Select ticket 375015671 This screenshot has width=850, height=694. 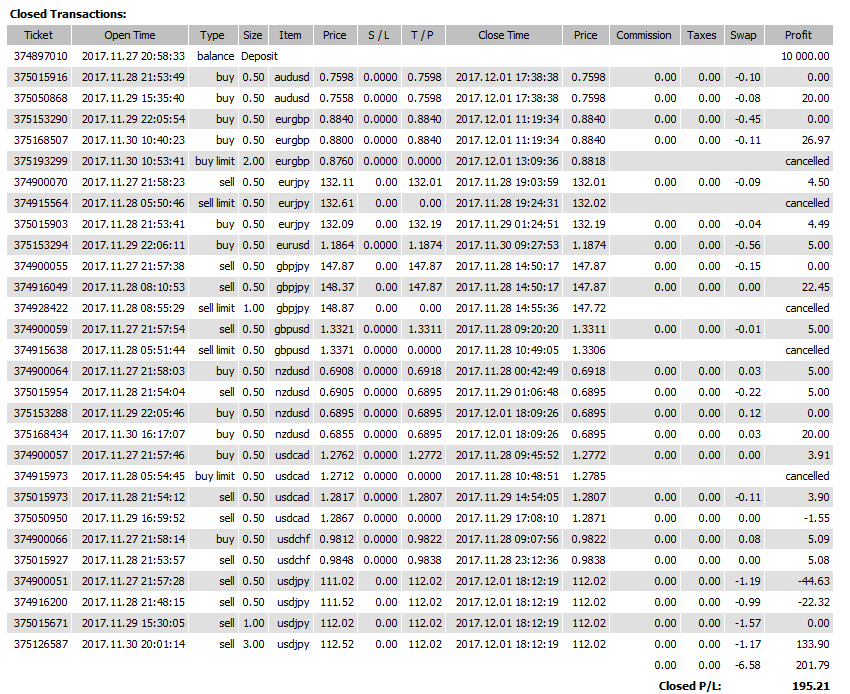pyautogui.click(x=41, y=624)
